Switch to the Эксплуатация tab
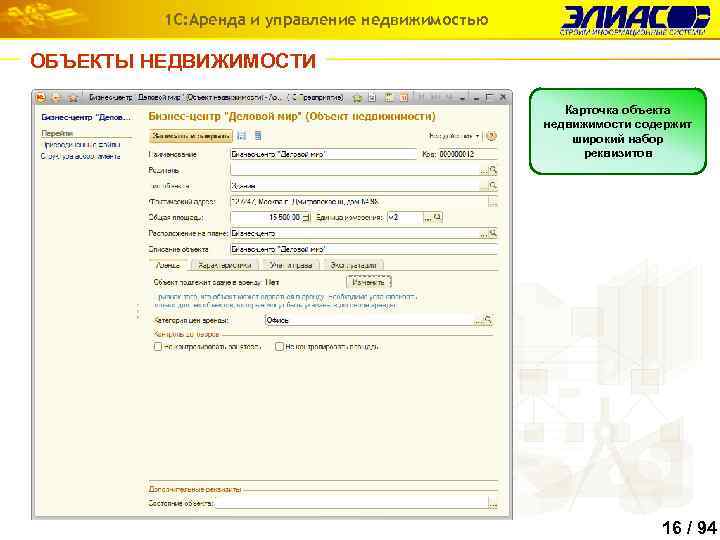Viewport: 720px width, 540px height. 354,265
